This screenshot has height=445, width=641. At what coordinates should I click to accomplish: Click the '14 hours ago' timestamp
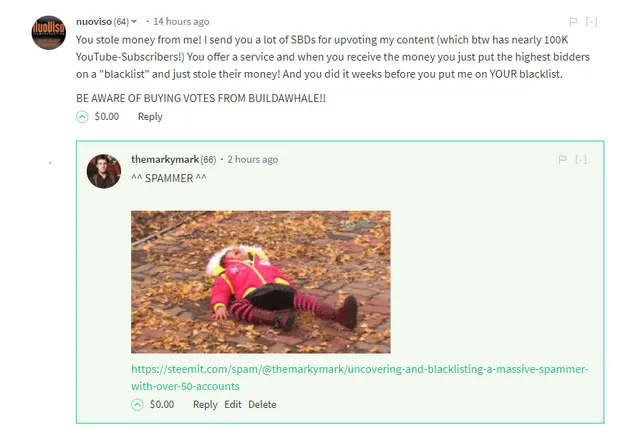pos(181,22)
